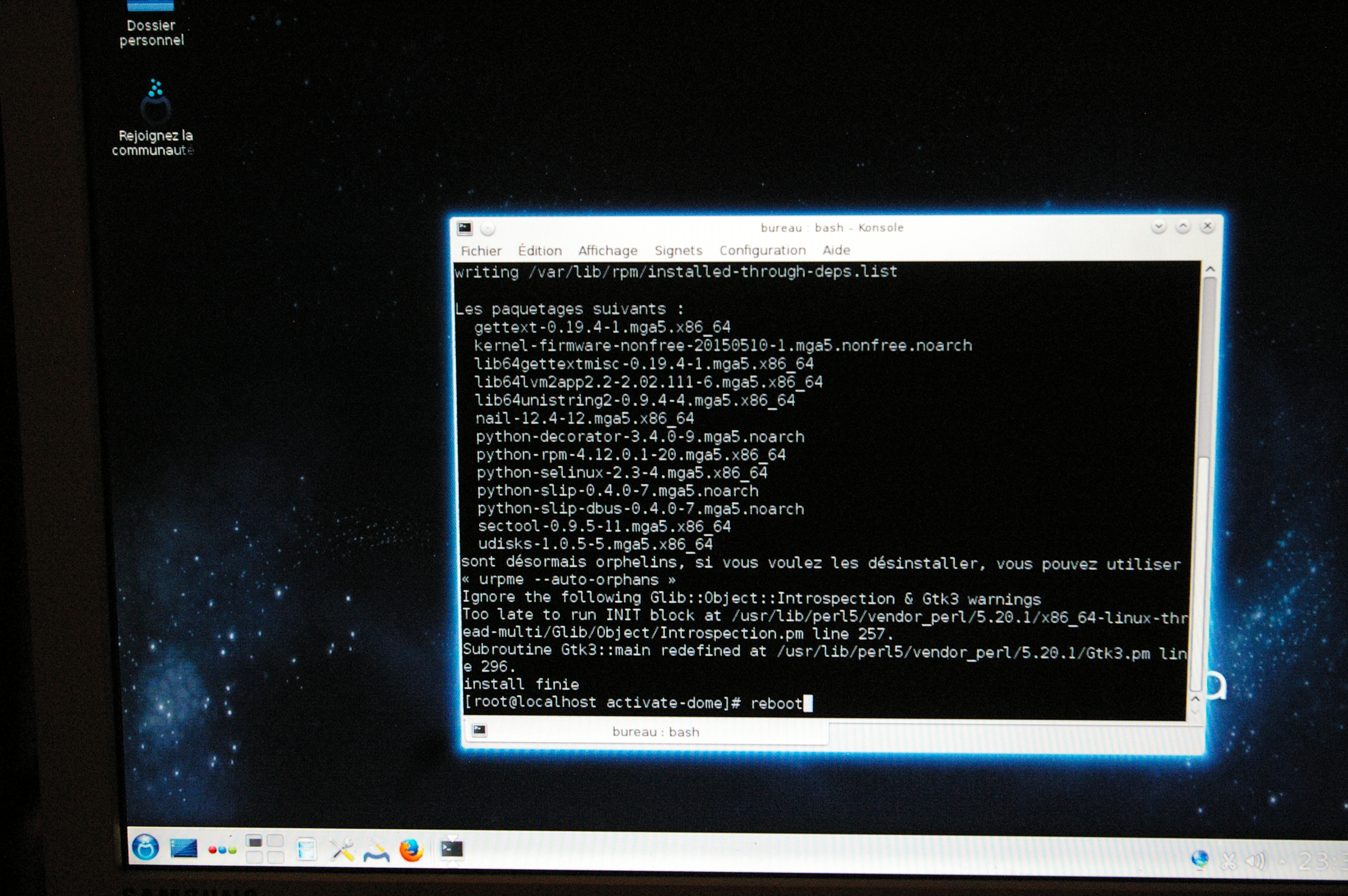Open the activities three-dots icon
This screenshot has width=1348, height=896.
coord(222,850)
